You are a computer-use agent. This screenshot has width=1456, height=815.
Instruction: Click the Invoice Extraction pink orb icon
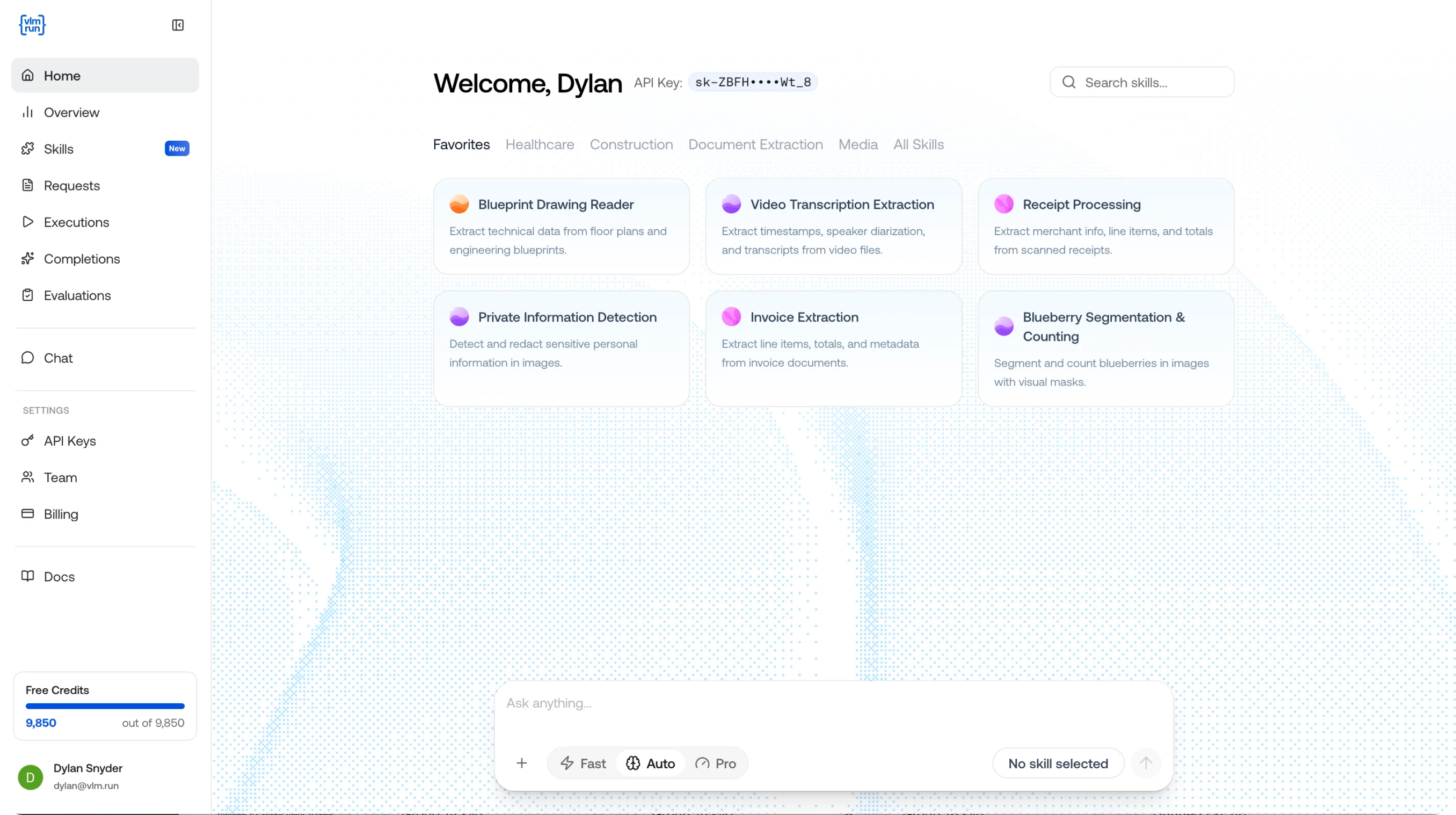731,317
